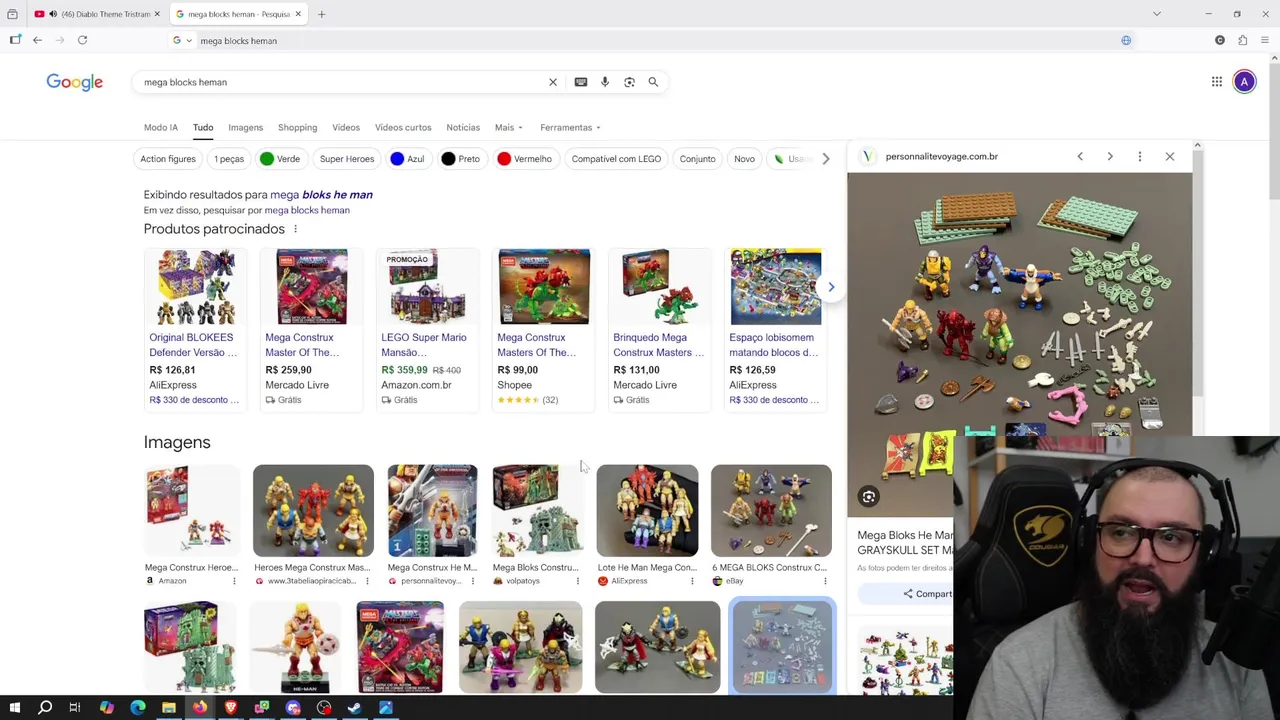Viewport: 1280px width, 720px height.
Task: Click the magnifier search submit icon
Action: pyautogui.click(x=653, y=82)
